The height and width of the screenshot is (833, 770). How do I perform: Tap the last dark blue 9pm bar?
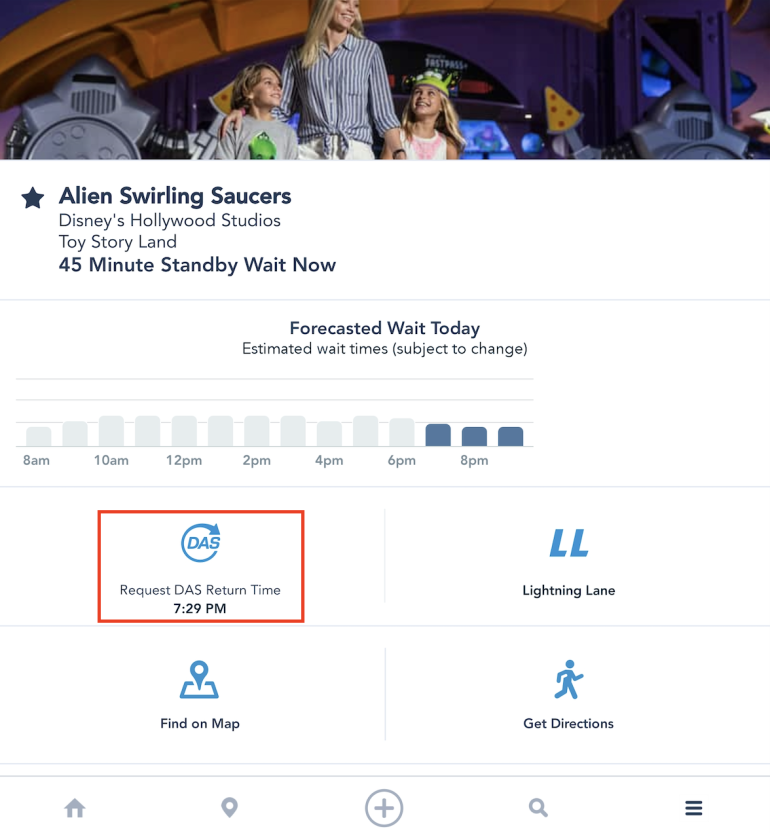511,437
